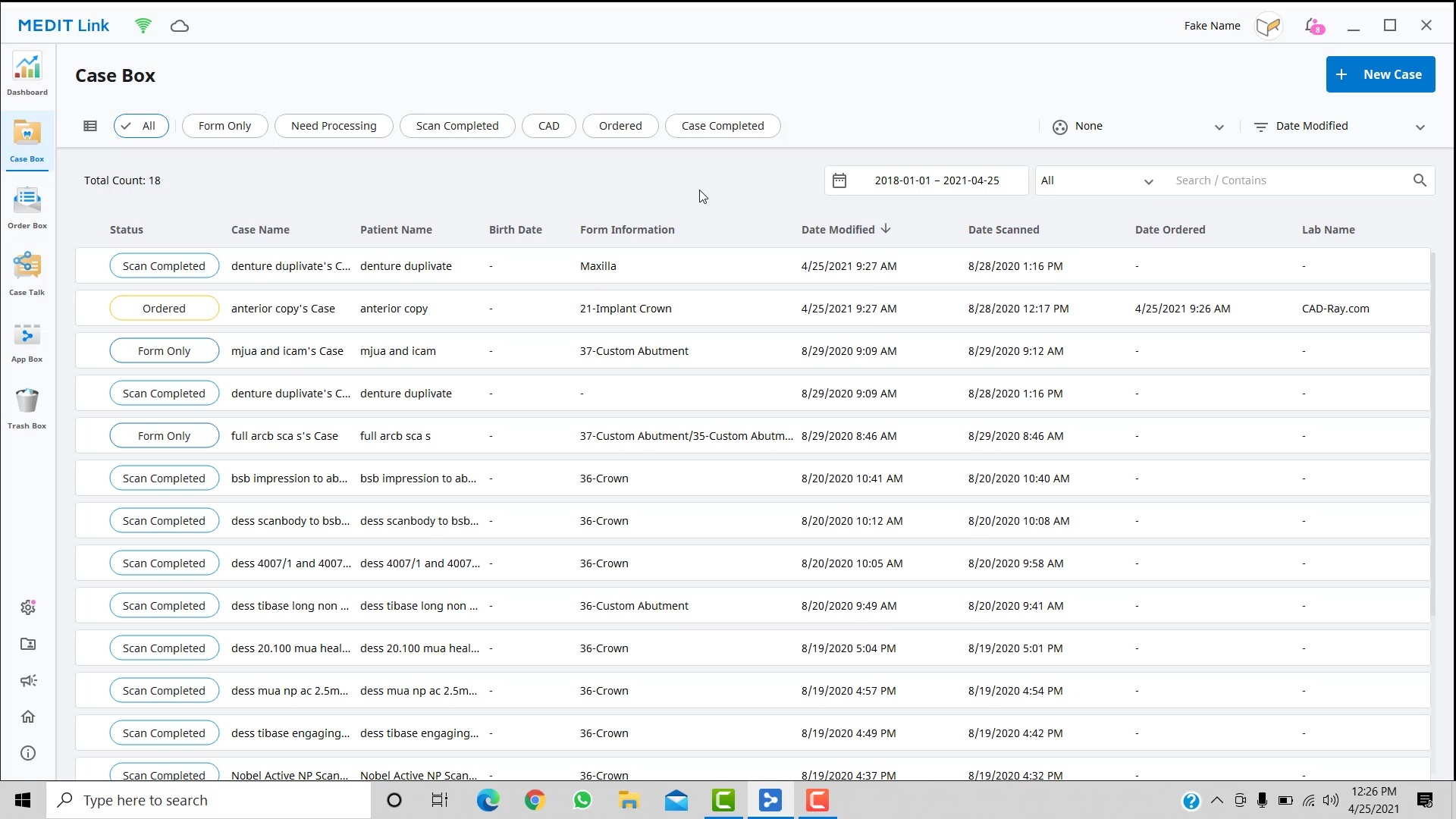Open Order Box in the sidebar

click(27, 208)
